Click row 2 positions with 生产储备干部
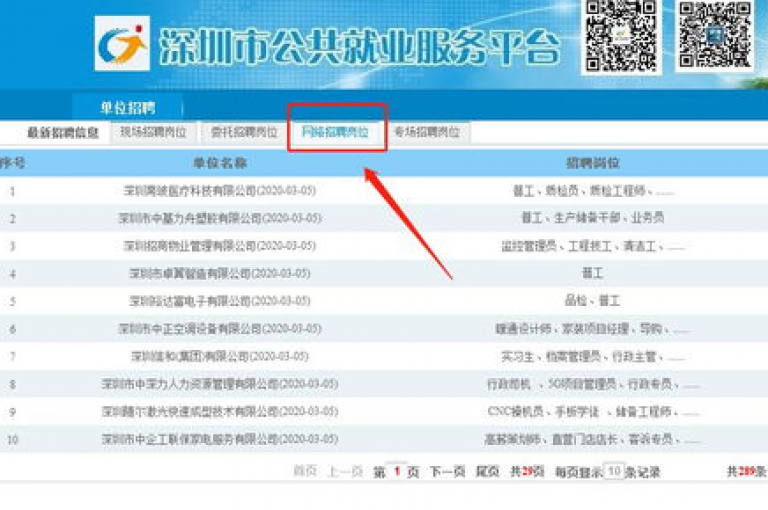 click(593, 218)
